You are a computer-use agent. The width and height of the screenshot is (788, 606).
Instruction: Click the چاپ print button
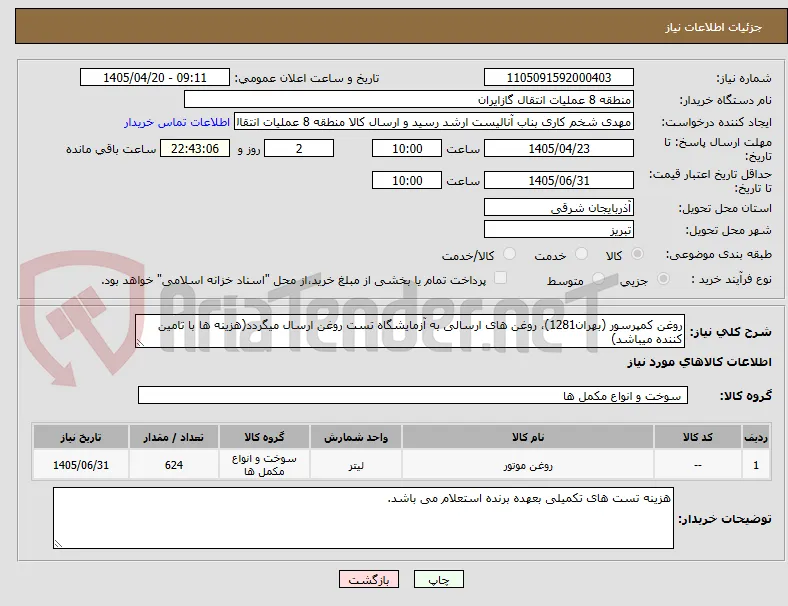438,579
